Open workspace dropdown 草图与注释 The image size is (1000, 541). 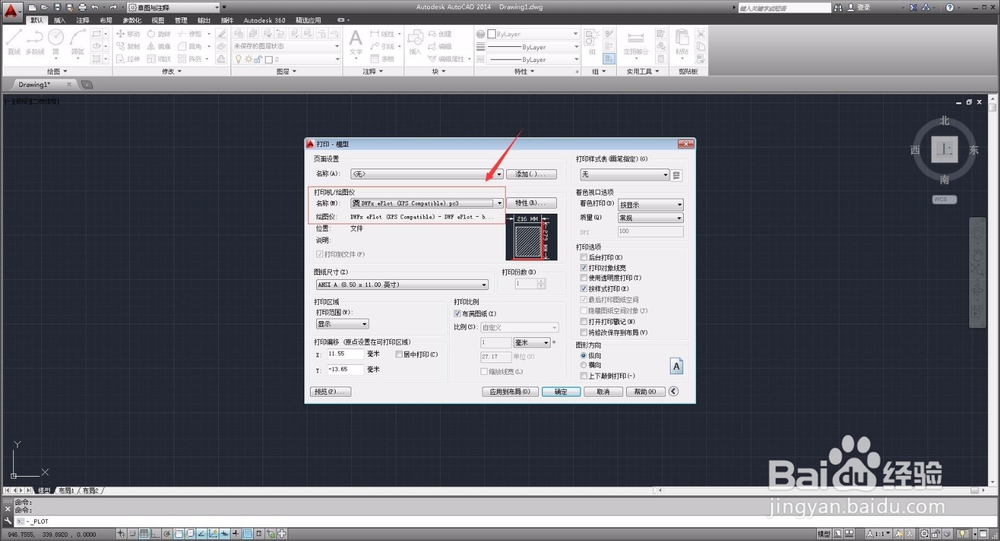(x=173, y=8)
